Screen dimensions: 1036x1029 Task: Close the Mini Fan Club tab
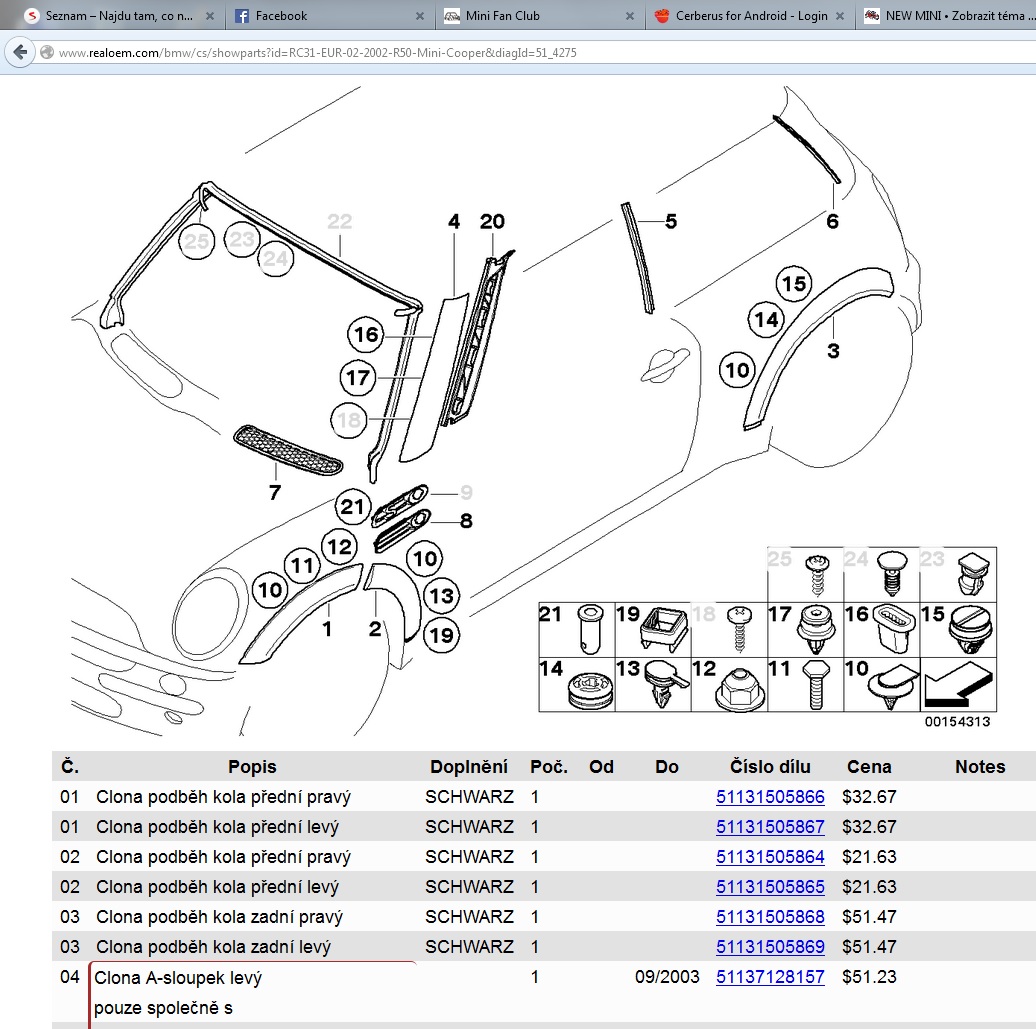tap(629, 16)
